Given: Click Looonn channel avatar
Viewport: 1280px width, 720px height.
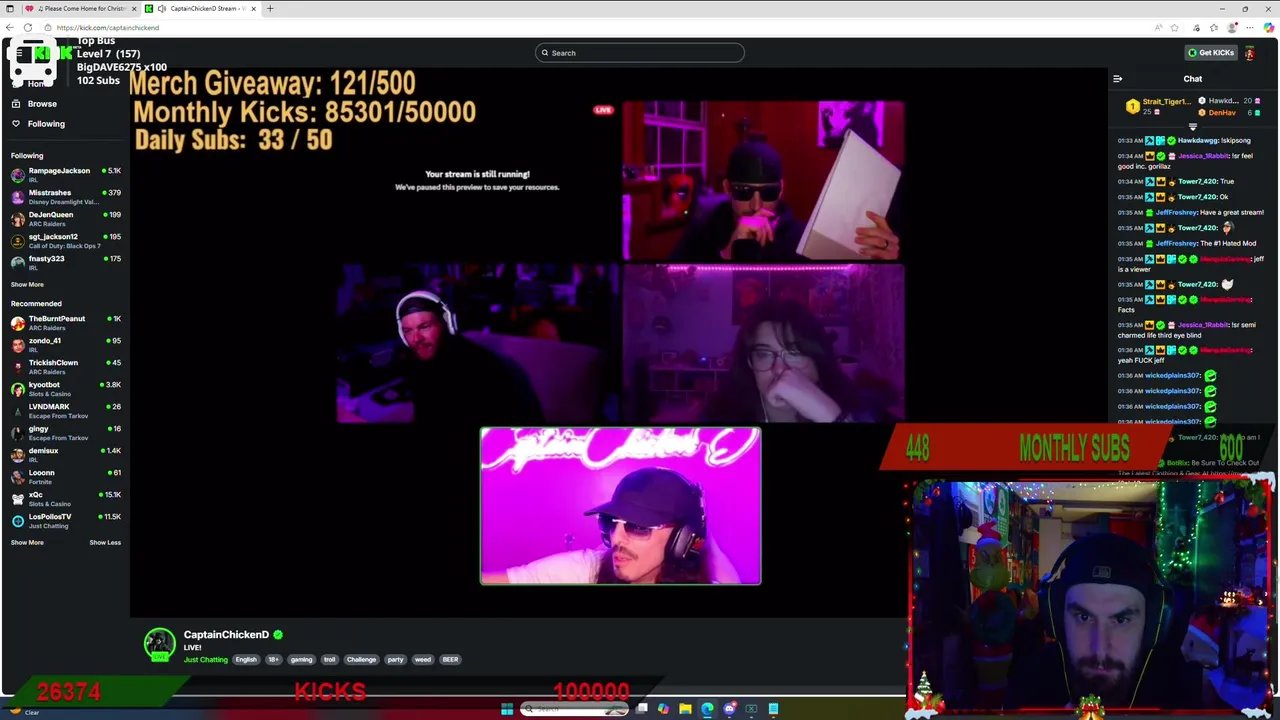Looking at the screenshot, I should click(x=17, y=477).
